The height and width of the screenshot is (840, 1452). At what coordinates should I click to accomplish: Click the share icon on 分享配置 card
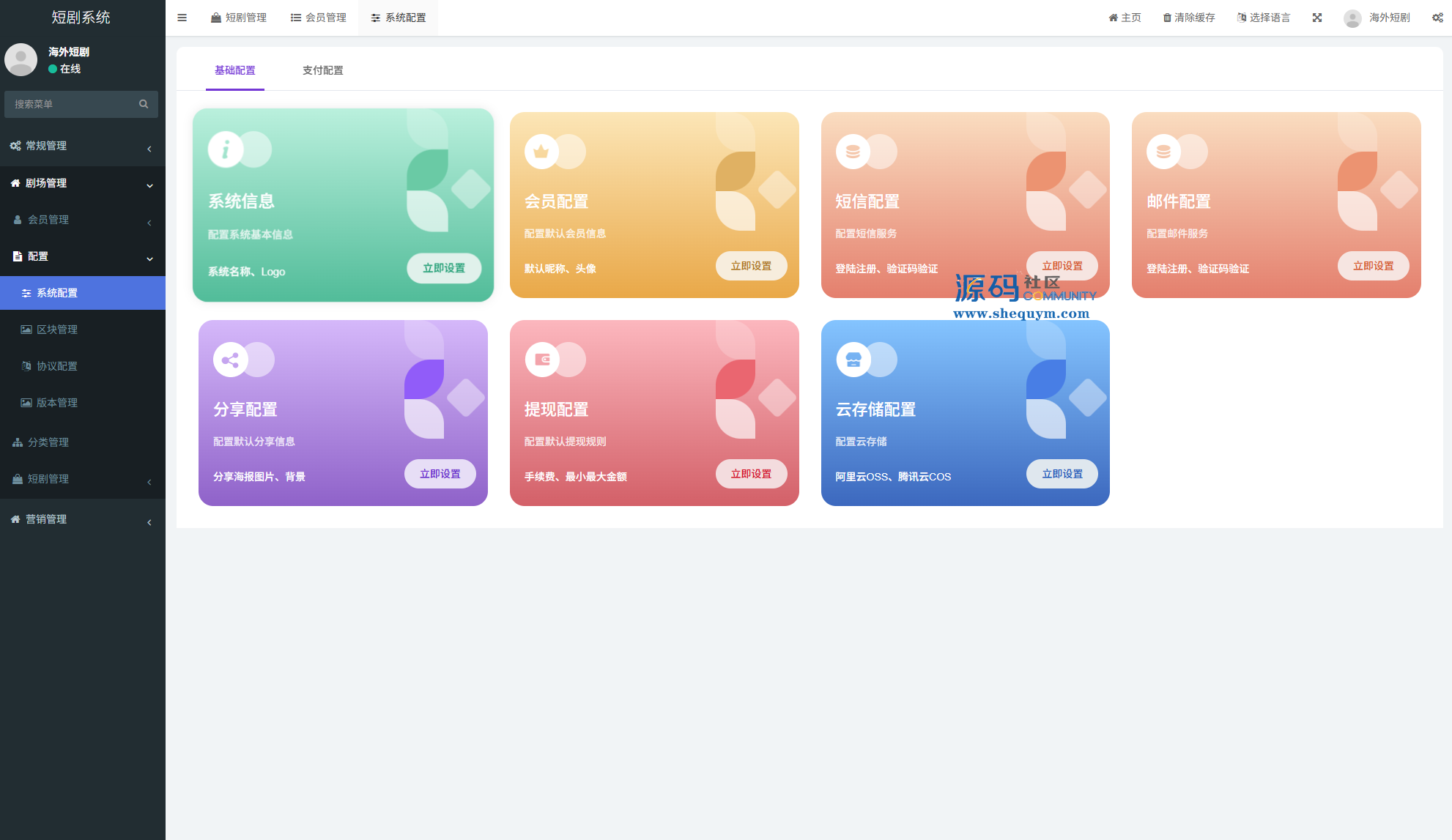click(x=230, y=360)
